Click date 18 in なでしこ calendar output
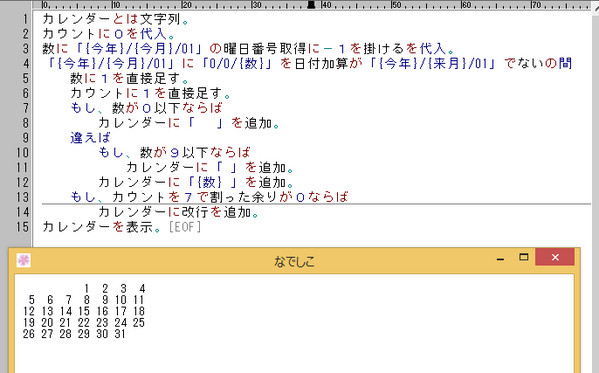The width and height of the screenshot is (599, 373). click(x=139, y=311)
